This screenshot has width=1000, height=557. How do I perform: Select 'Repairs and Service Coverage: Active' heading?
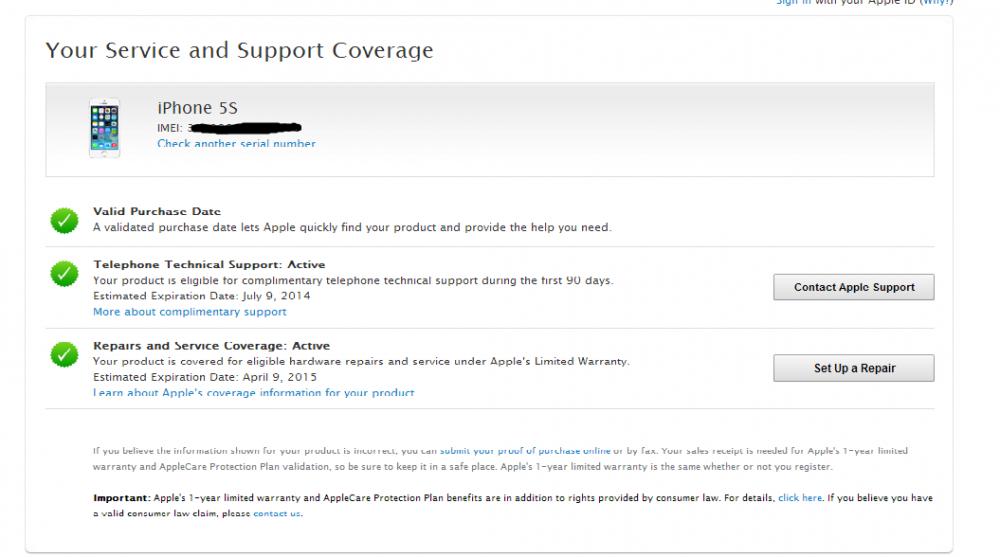(212, 346)
